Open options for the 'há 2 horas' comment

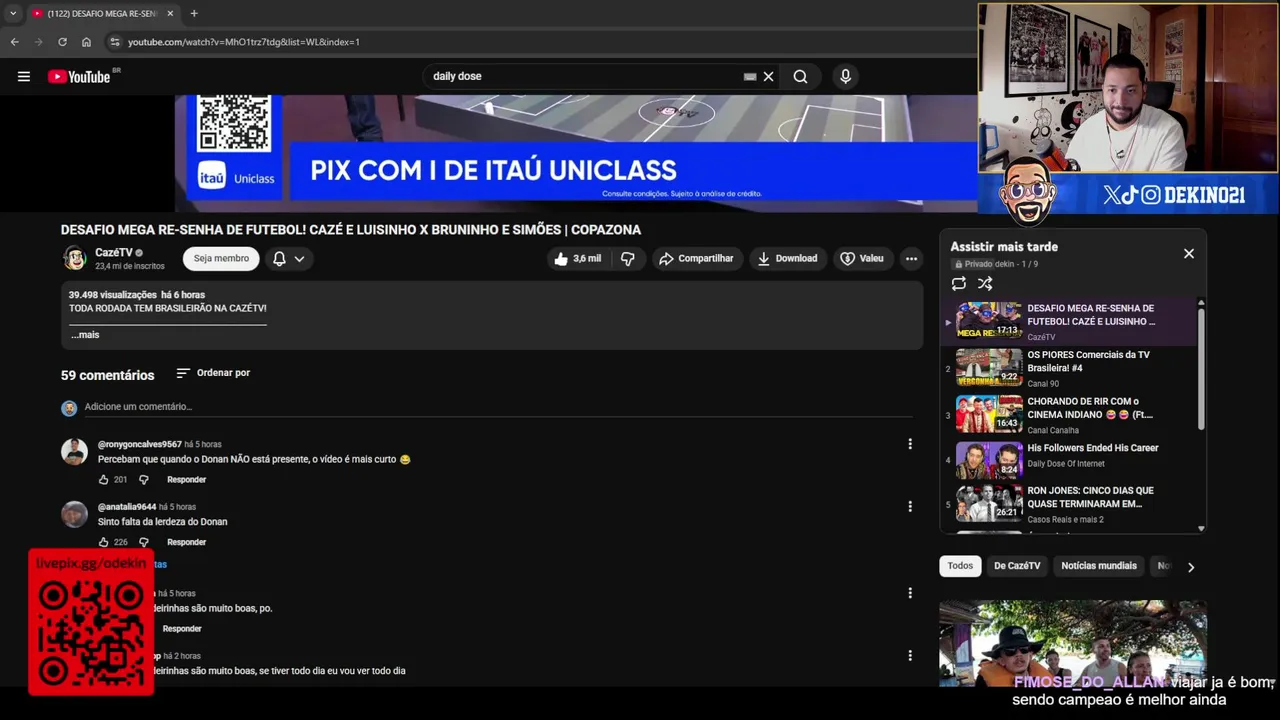click(x=910, y=656)
